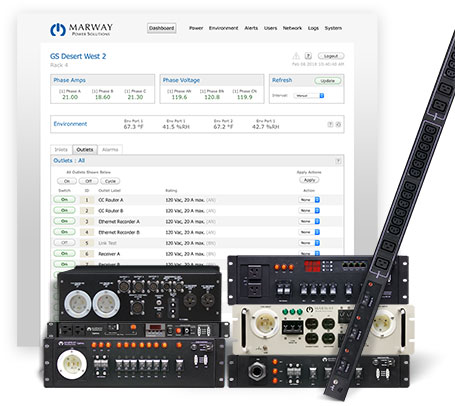The height and width of the screenshot is (406, 455).
Task: Open the Power menu
Action: coord(196,28)
